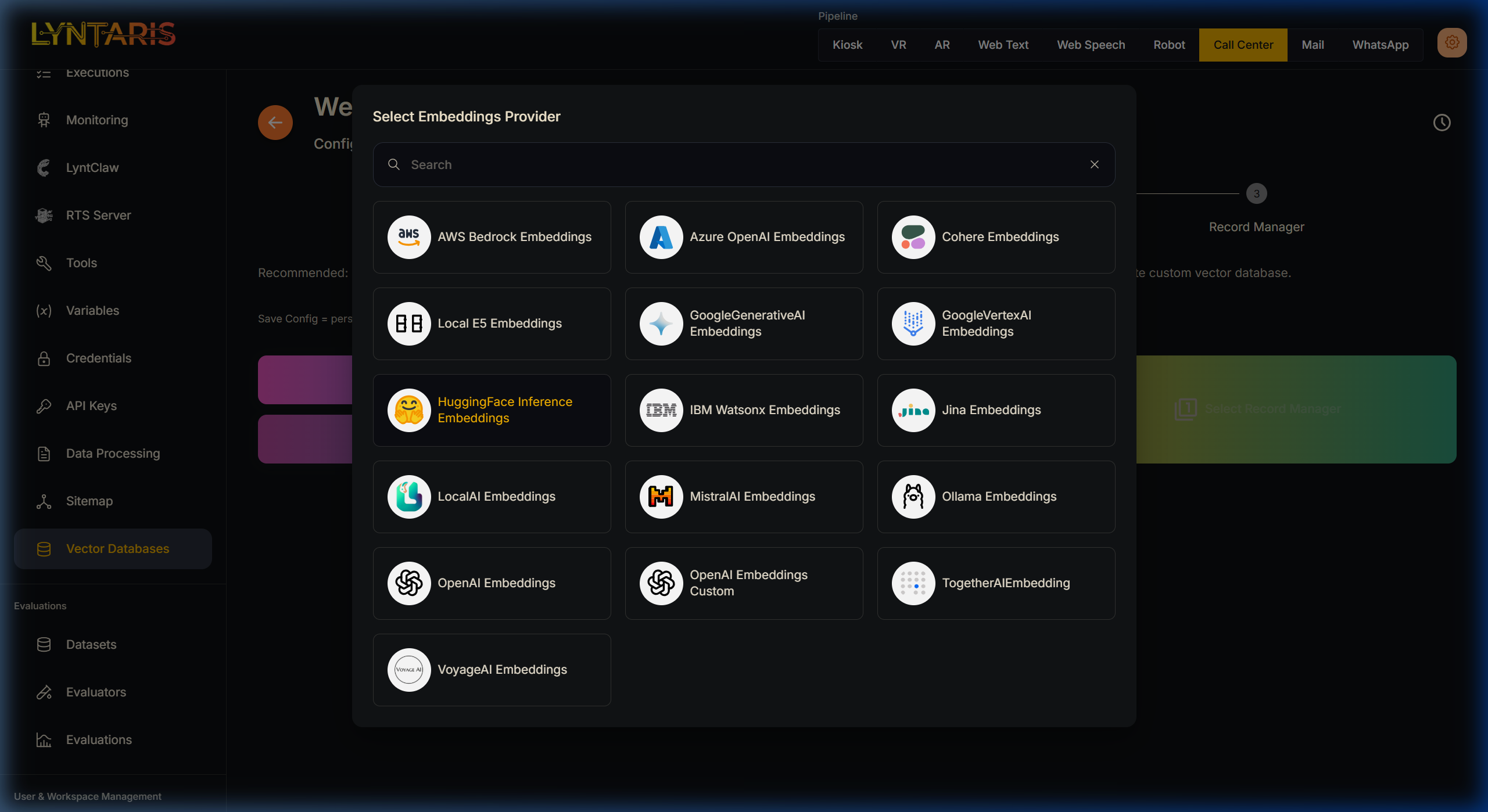This screenshot has width=1488, height=812.
Task: Click the VoyageAI Embeddings label
Action: click(503, 670)
